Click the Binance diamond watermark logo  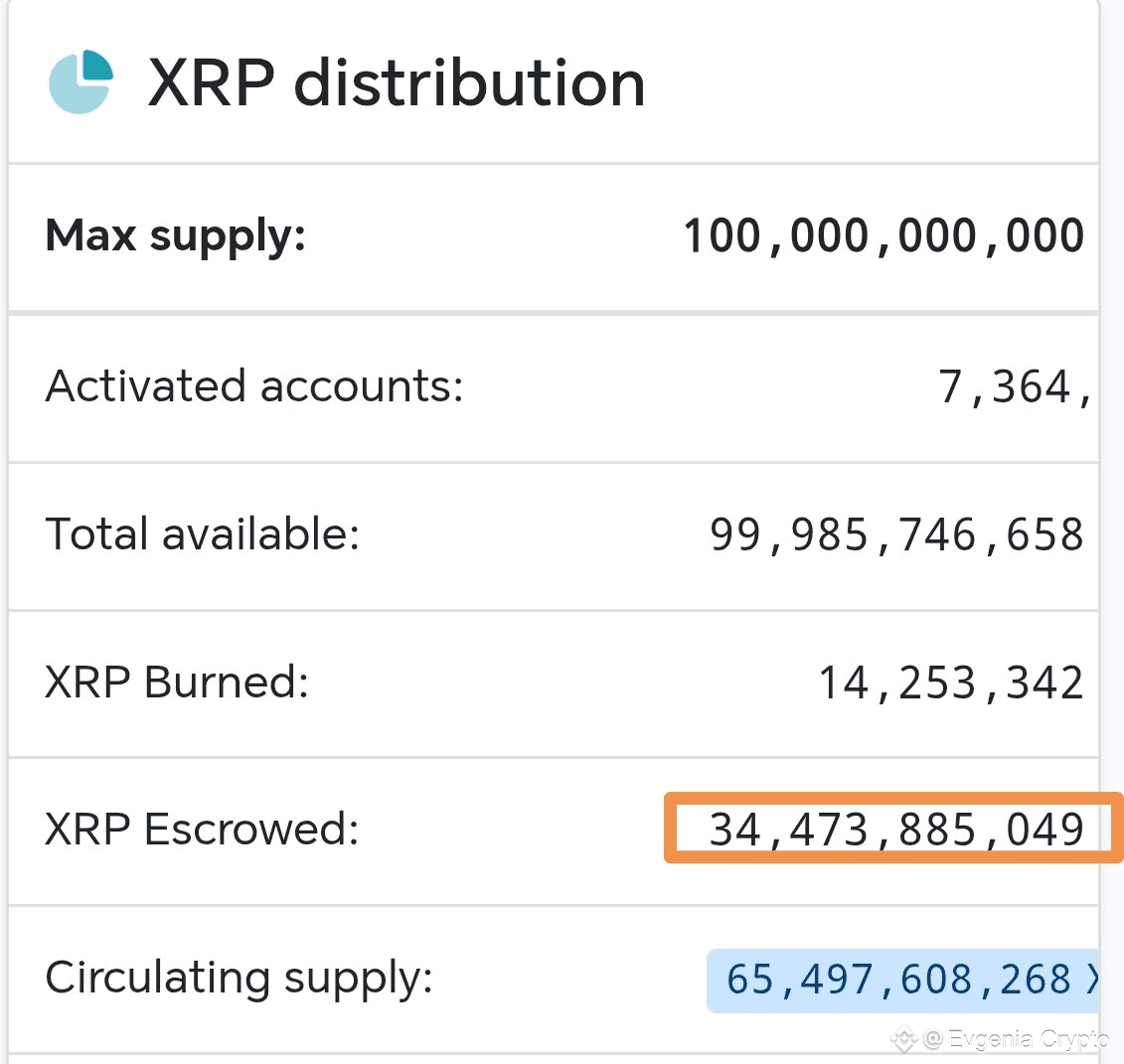[x=903, y=1040]
